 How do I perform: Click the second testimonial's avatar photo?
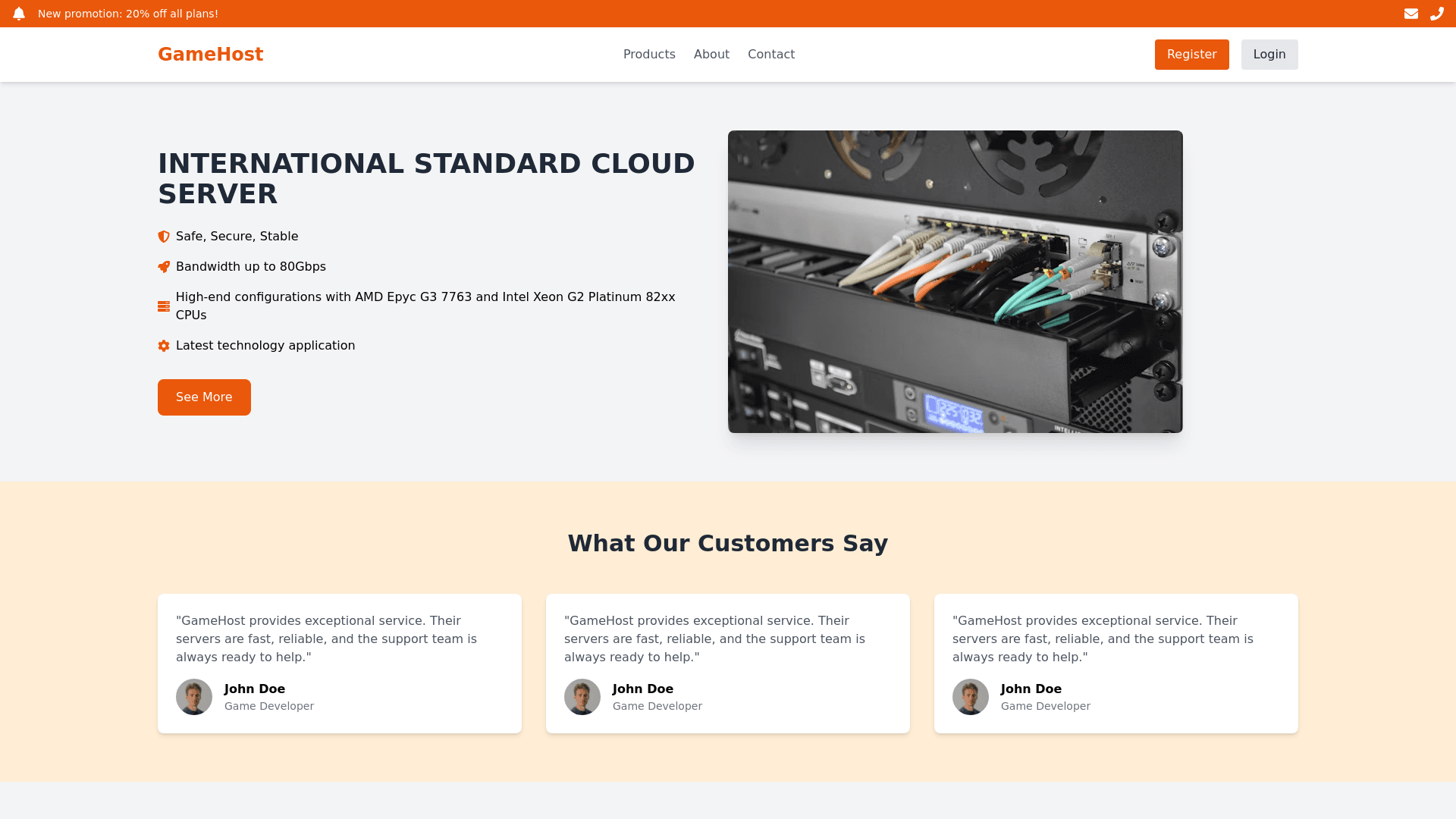[x=582, y=697]
